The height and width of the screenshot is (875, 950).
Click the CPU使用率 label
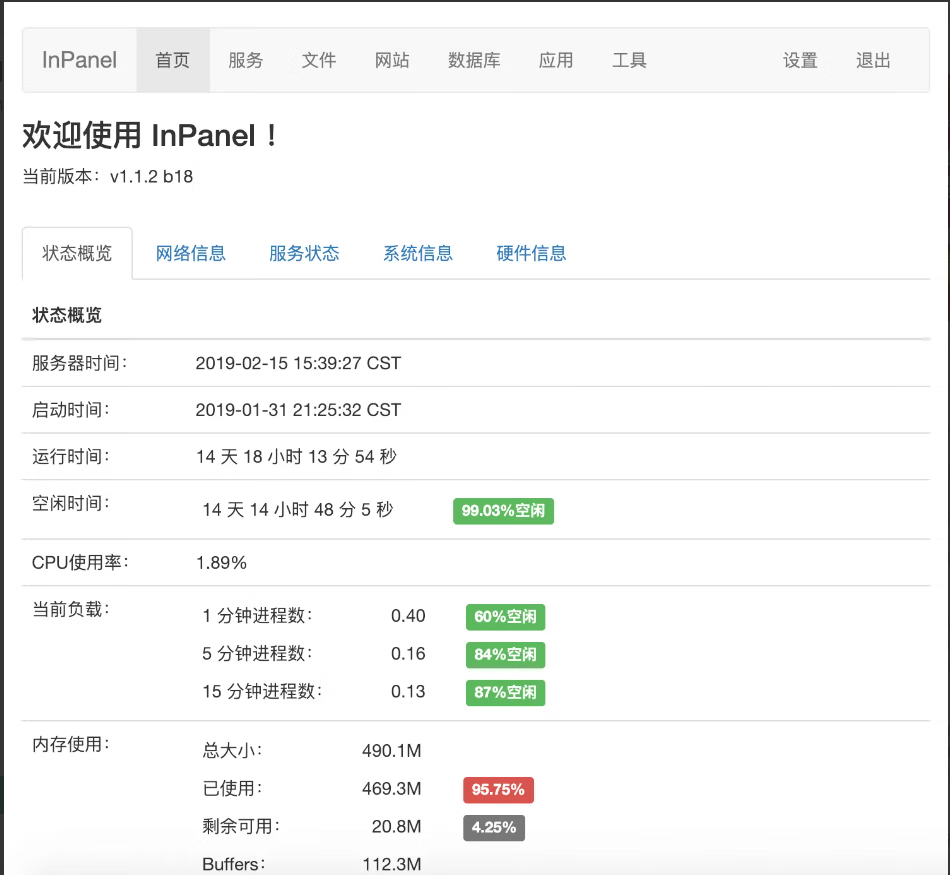[x=80, y=563]
